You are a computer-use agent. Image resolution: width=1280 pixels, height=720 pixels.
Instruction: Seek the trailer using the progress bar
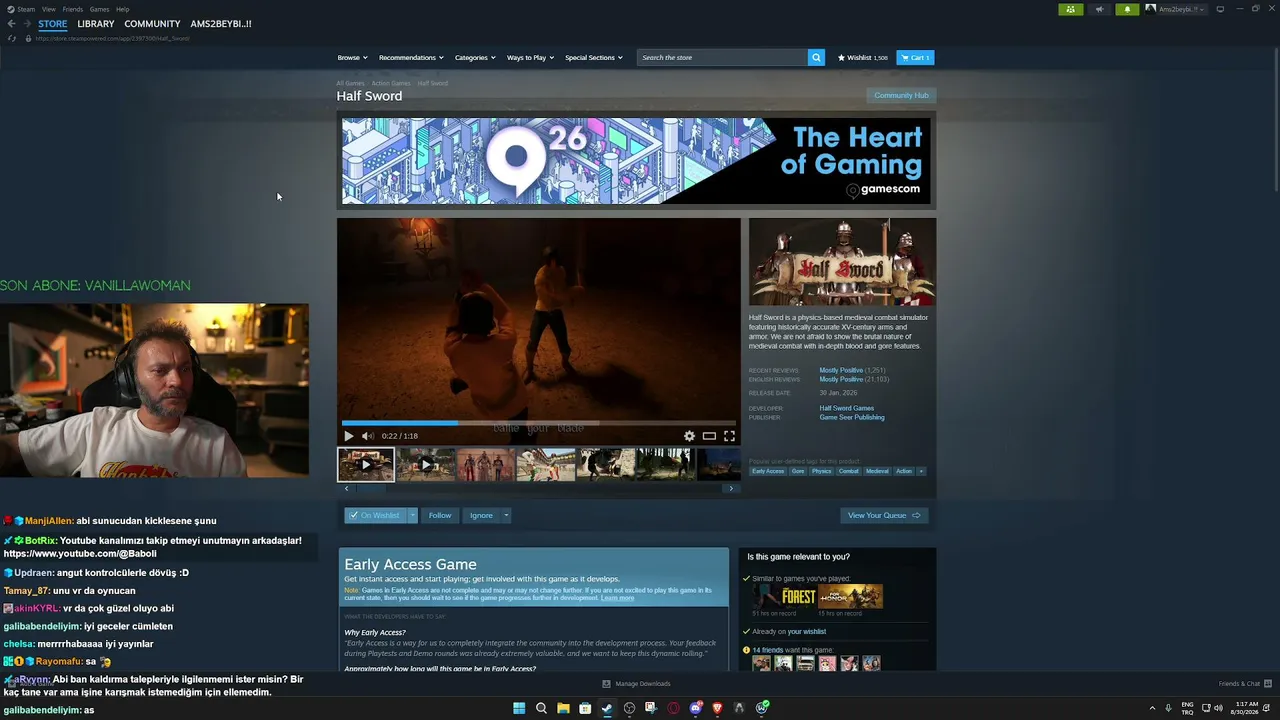[x=539, y=423]
